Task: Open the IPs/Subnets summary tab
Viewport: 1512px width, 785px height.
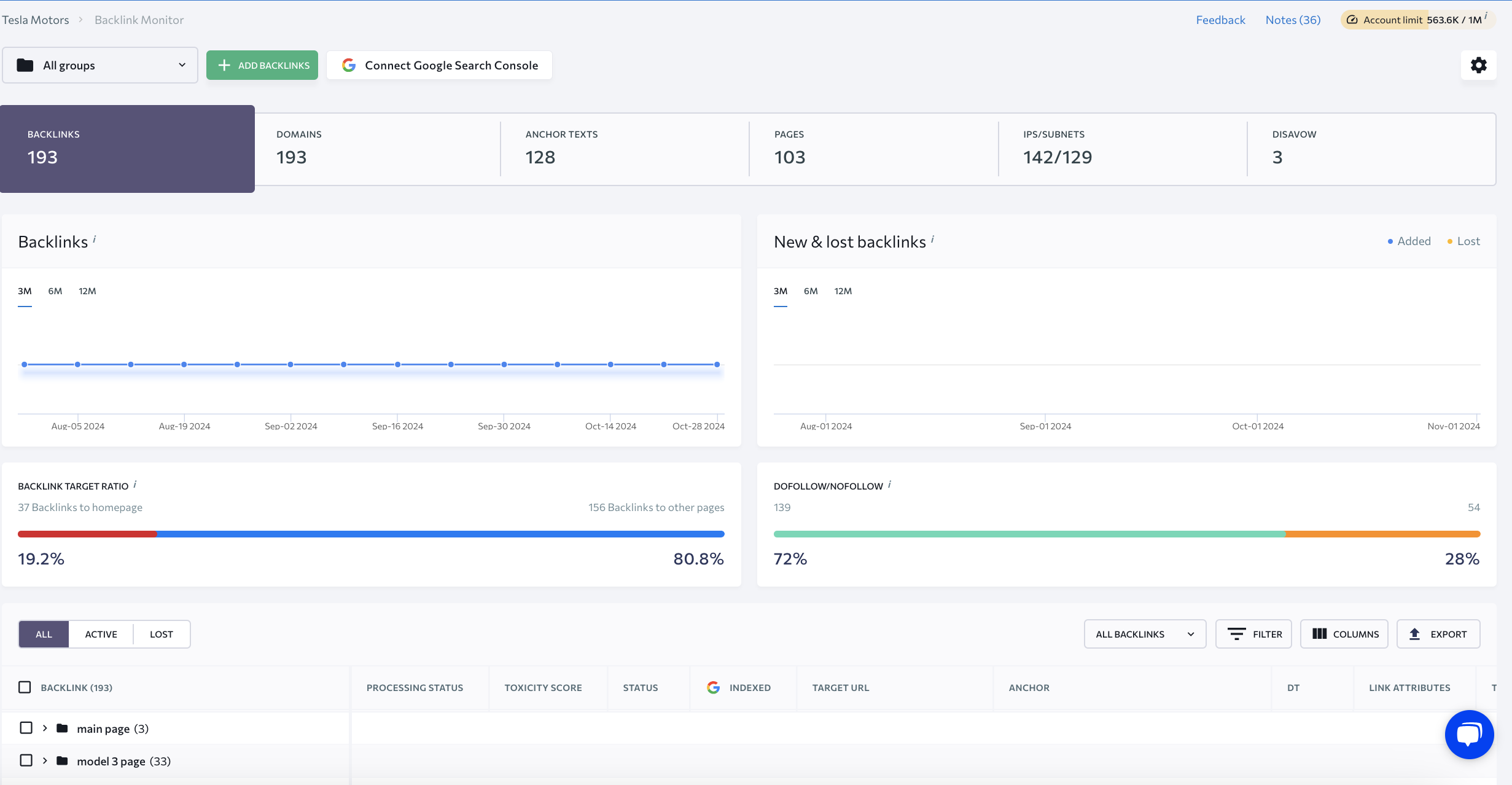Action: click(1123, 149)
